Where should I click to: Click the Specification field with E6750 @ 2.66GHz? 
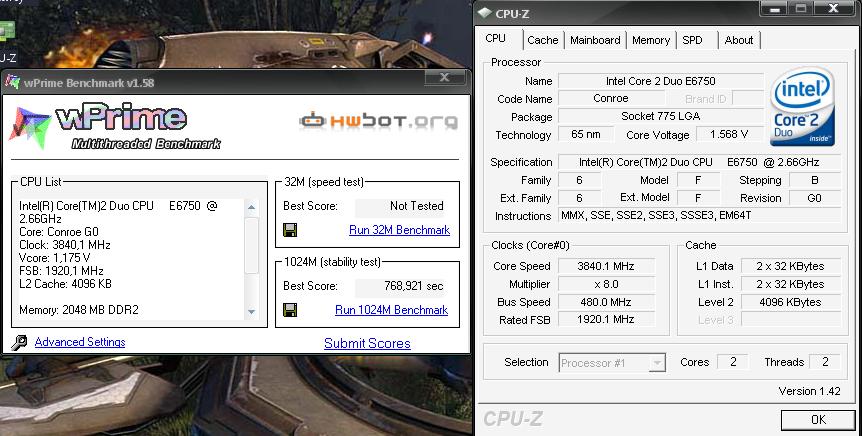(x=699, y=162)
